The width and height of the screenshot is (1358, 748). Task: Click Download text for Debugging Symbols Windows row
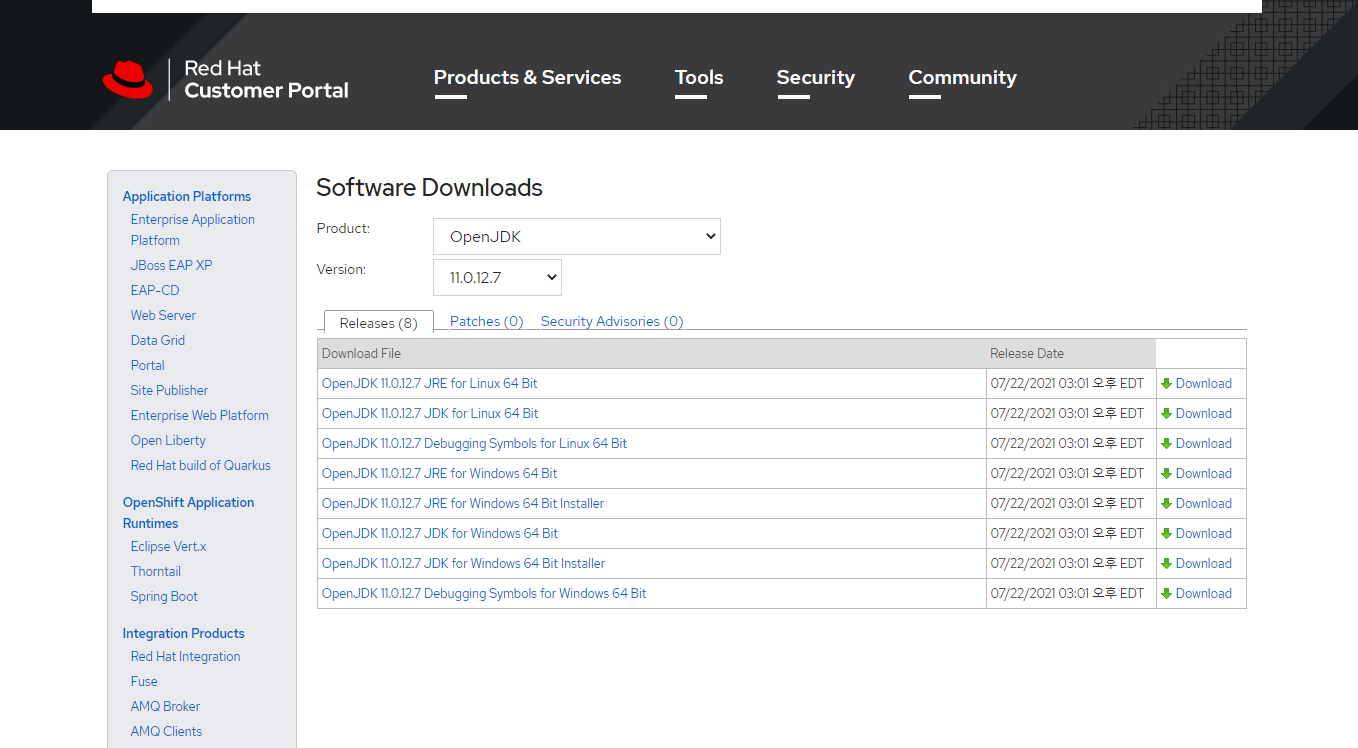[x=1204, y=594]
